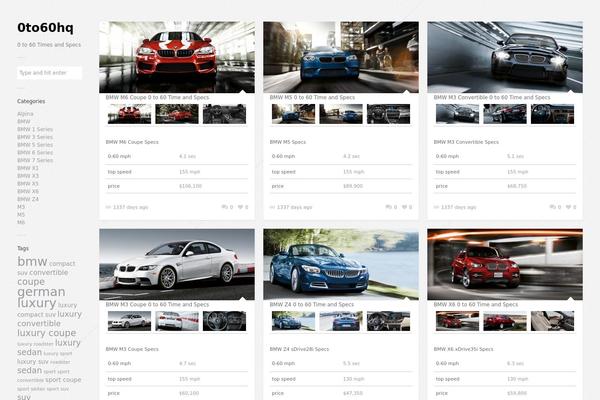Open the red BMW M6 Coupe main image

[177, 57]
